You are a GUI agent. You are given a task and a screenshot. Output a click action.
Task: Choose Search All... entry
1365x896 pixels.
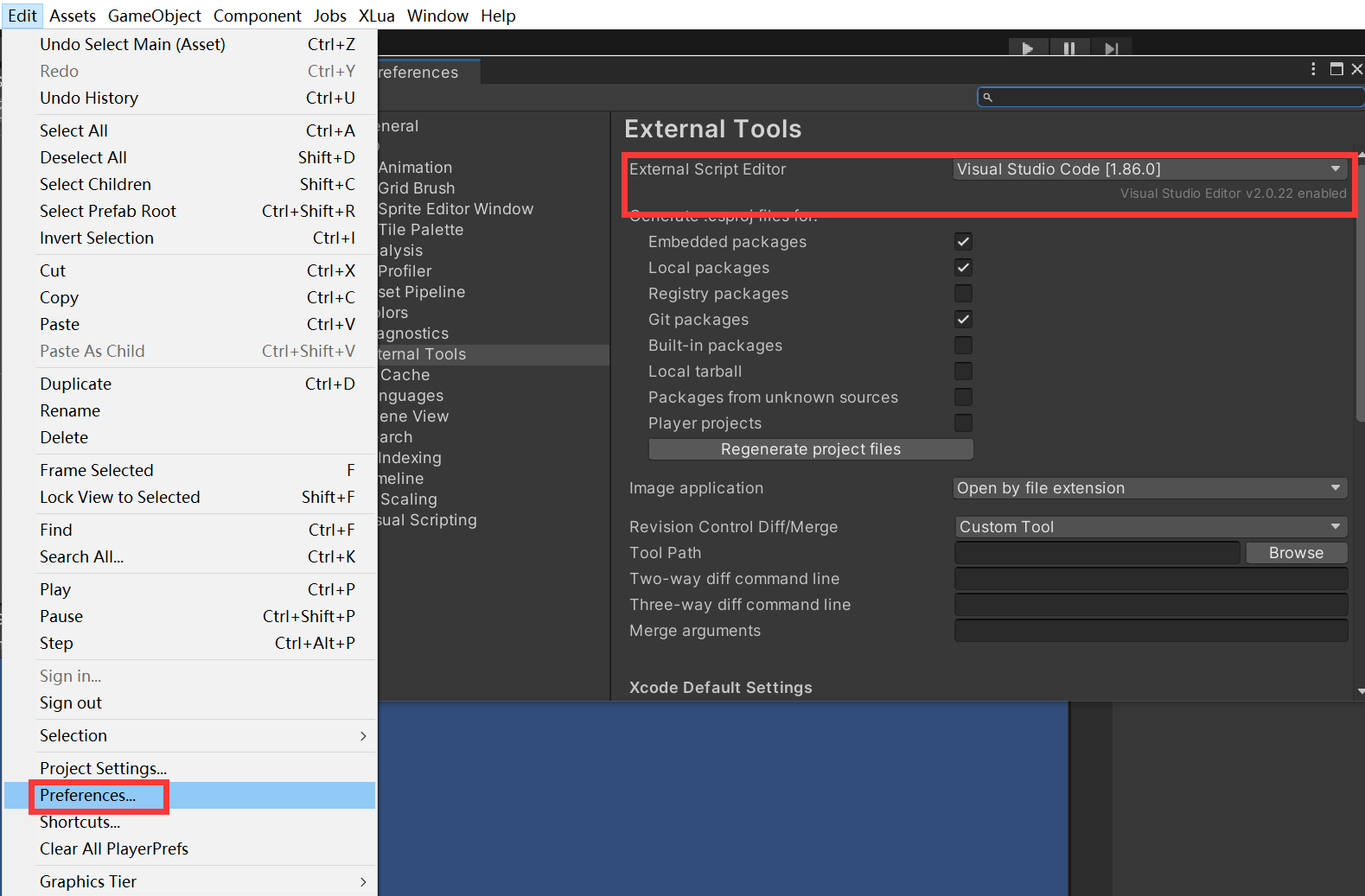click(x=190, y=556)
